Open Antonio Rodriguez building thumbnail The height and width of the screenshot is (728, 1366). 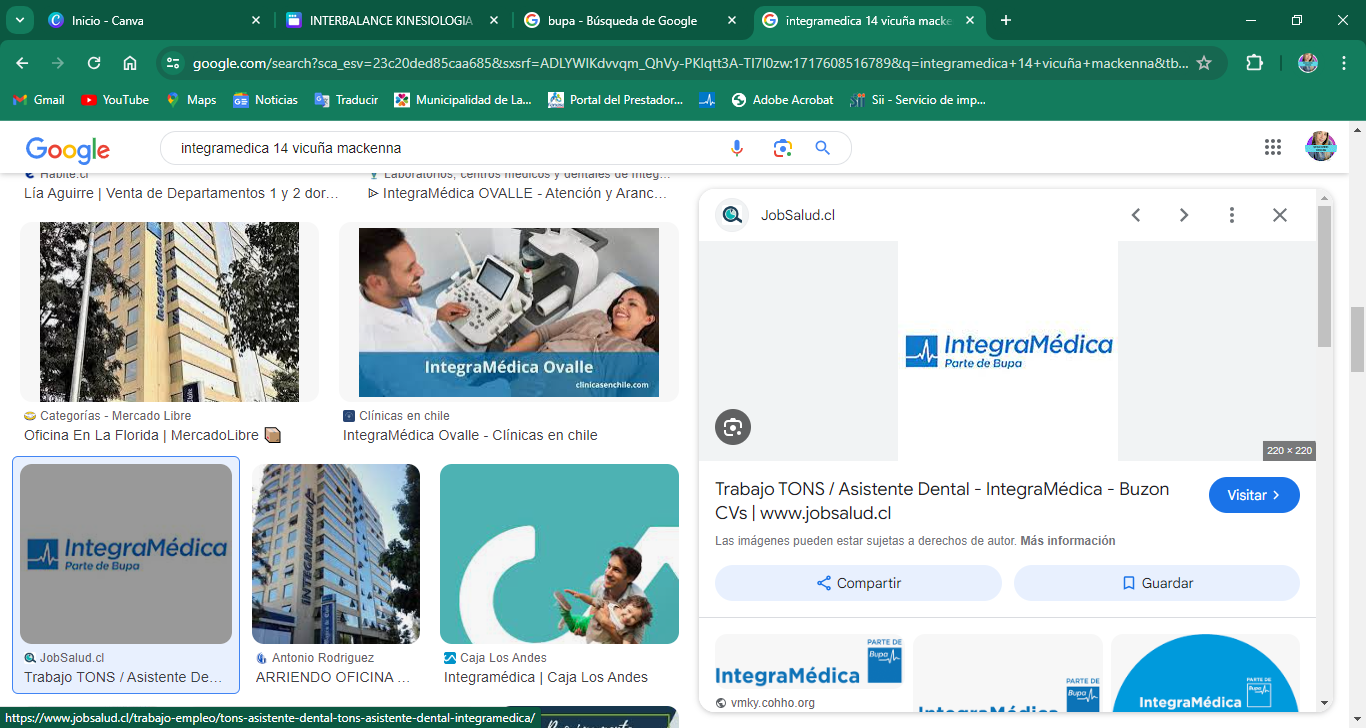point(336,554)
